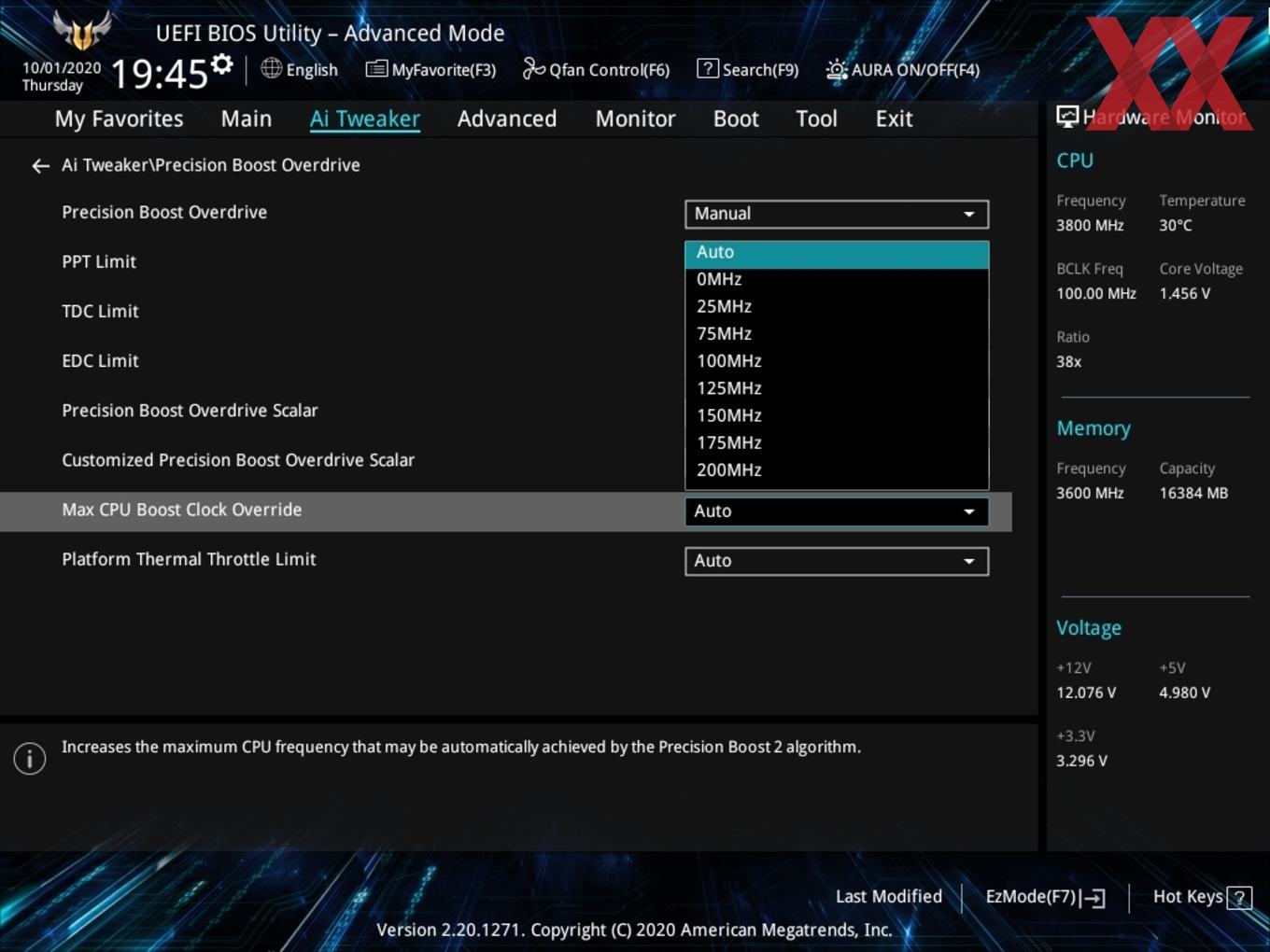Pick 125MHz boost override option
This screenshot has height=952, width=1270.
[x=837, y=388]
